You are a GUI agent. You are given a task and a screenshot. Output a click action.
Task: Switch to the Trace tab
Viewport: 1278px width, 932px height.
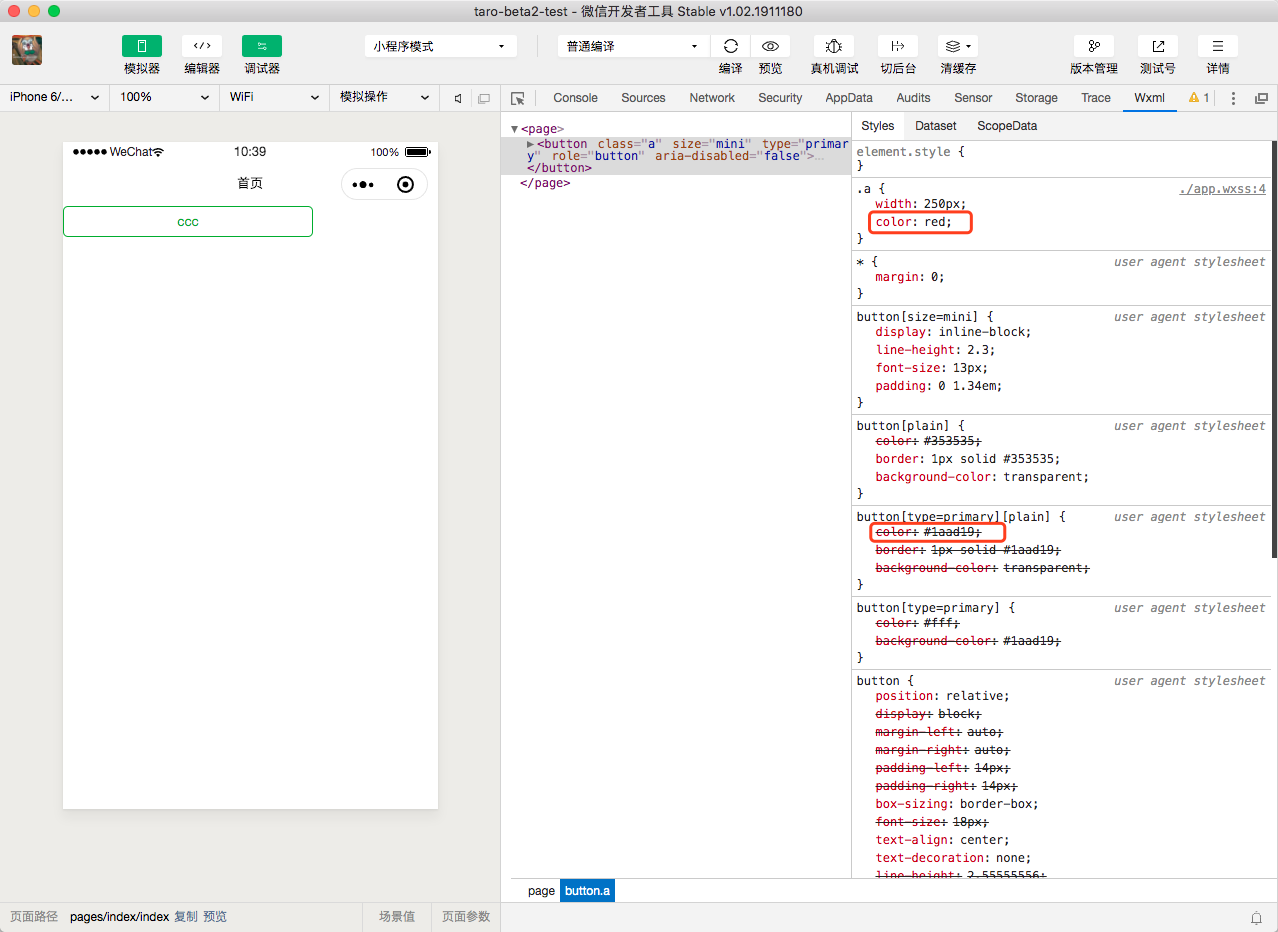pos(1096,98)
